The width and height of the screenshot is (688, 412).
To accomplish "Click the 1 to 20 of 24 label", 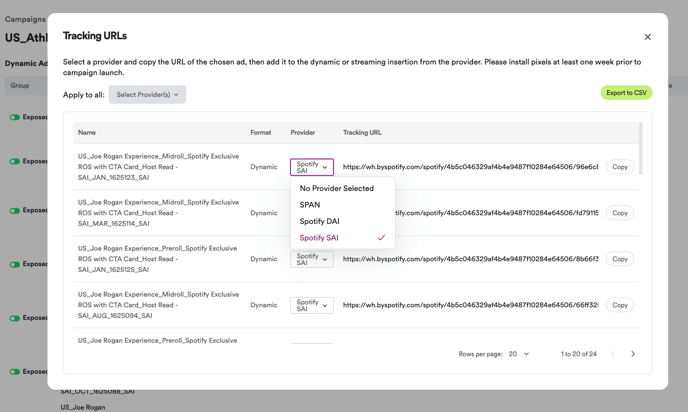I will point(578,354).
